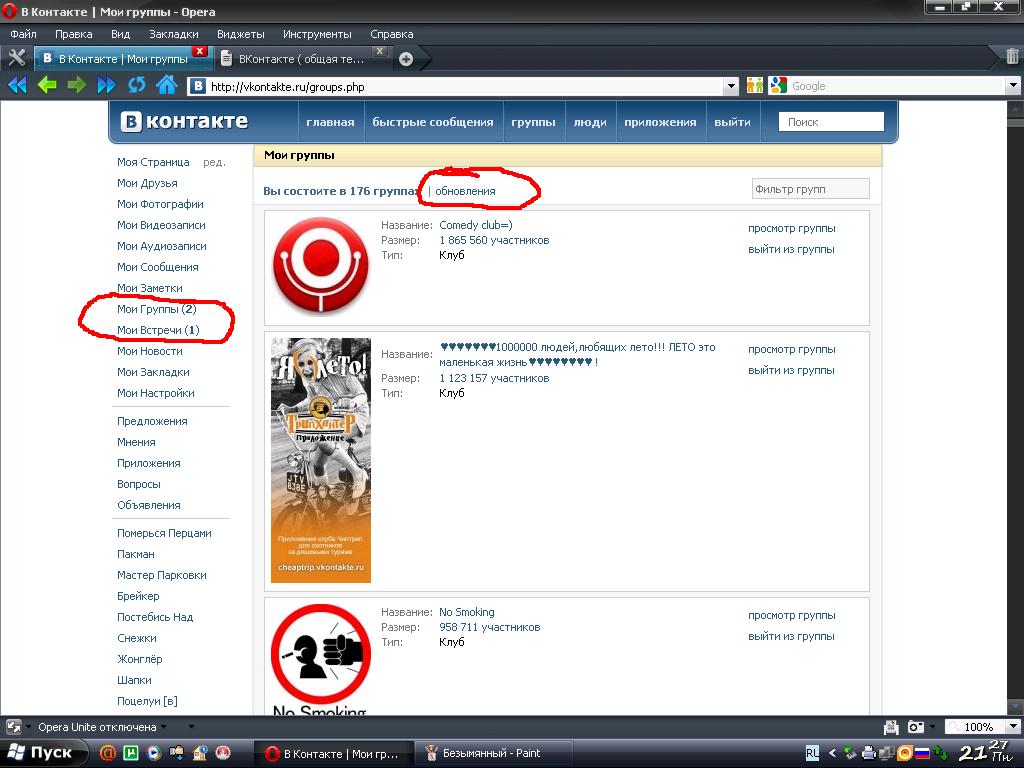Open 'Мои Группы (2)' in sidebar
The height and width of the screenshot is (768, 1024).
(157, 309)
